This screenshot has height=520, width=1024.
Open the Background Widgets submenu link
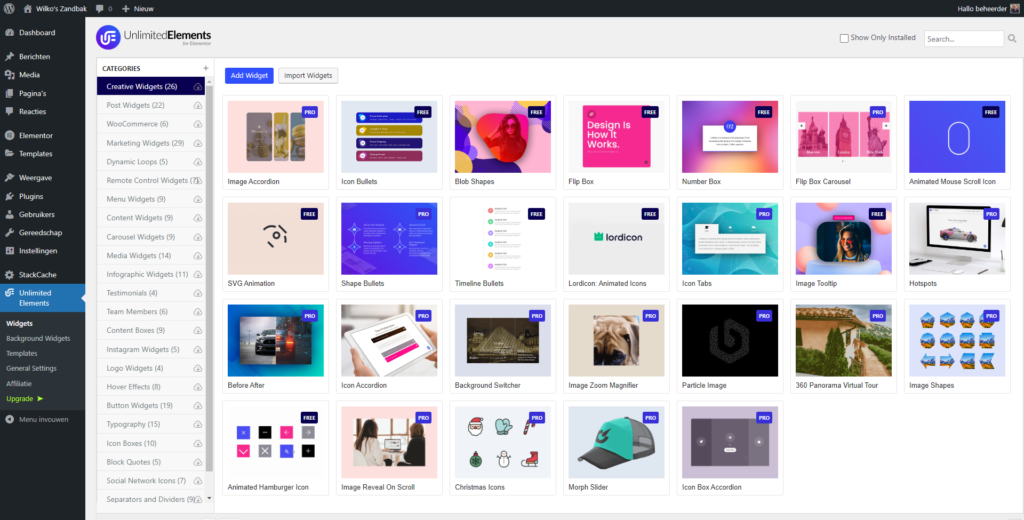pyautogui.click(x=38, y=338)
